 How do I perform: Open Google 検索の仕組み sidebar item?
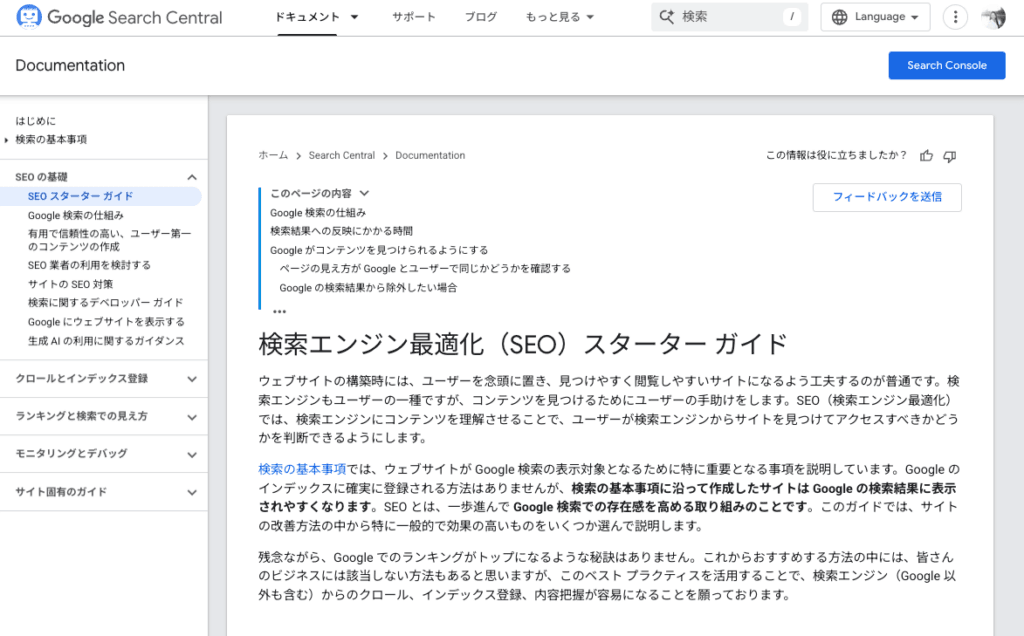pos(76,215)
